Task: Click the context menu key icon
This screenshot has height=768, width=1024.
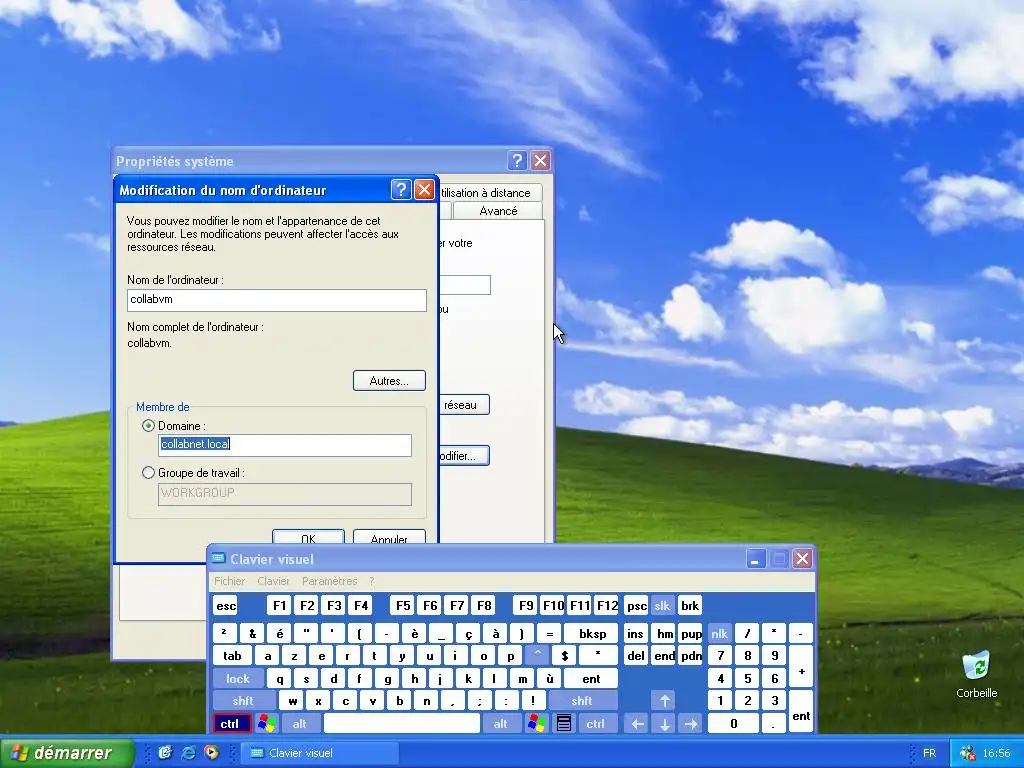Action: pos(564,724)
